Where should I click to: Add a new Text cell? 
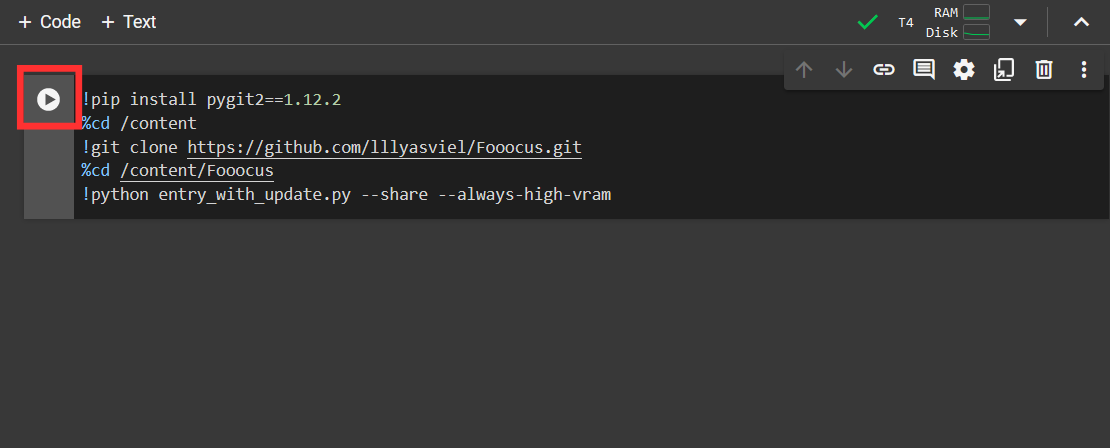pos(128,23)
